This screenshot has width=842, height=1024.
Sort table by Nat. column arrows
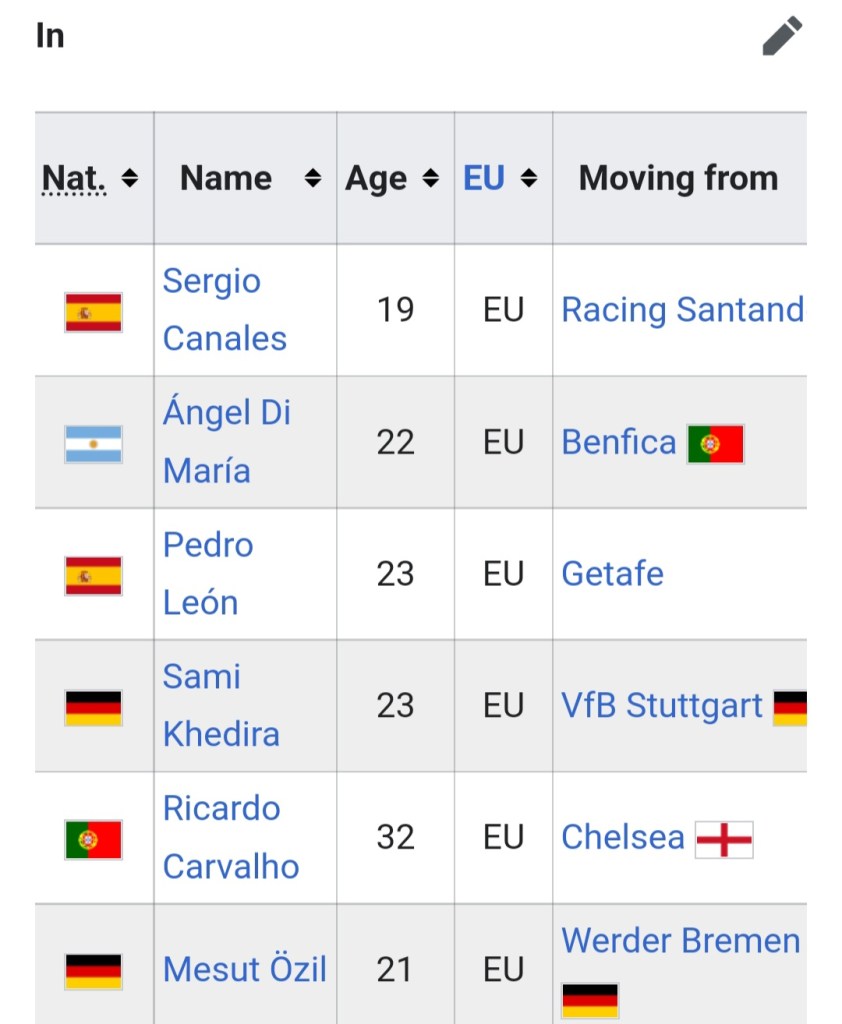[x=129, y=178]
